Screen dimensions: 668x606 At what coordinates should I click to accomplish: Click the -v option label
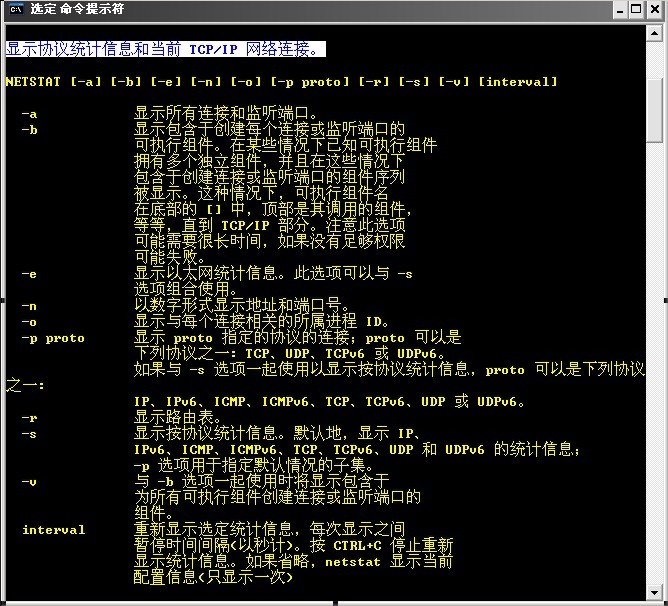[x=29, y=482]
